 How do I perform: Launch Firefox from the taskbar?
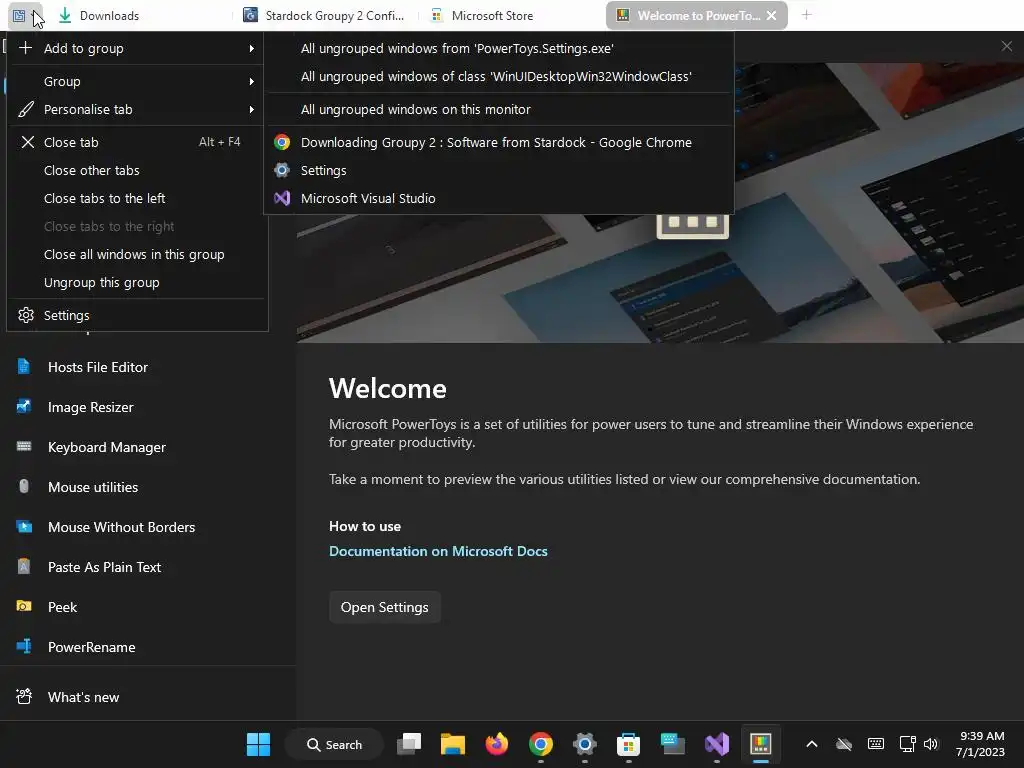[x=497, y=744]
